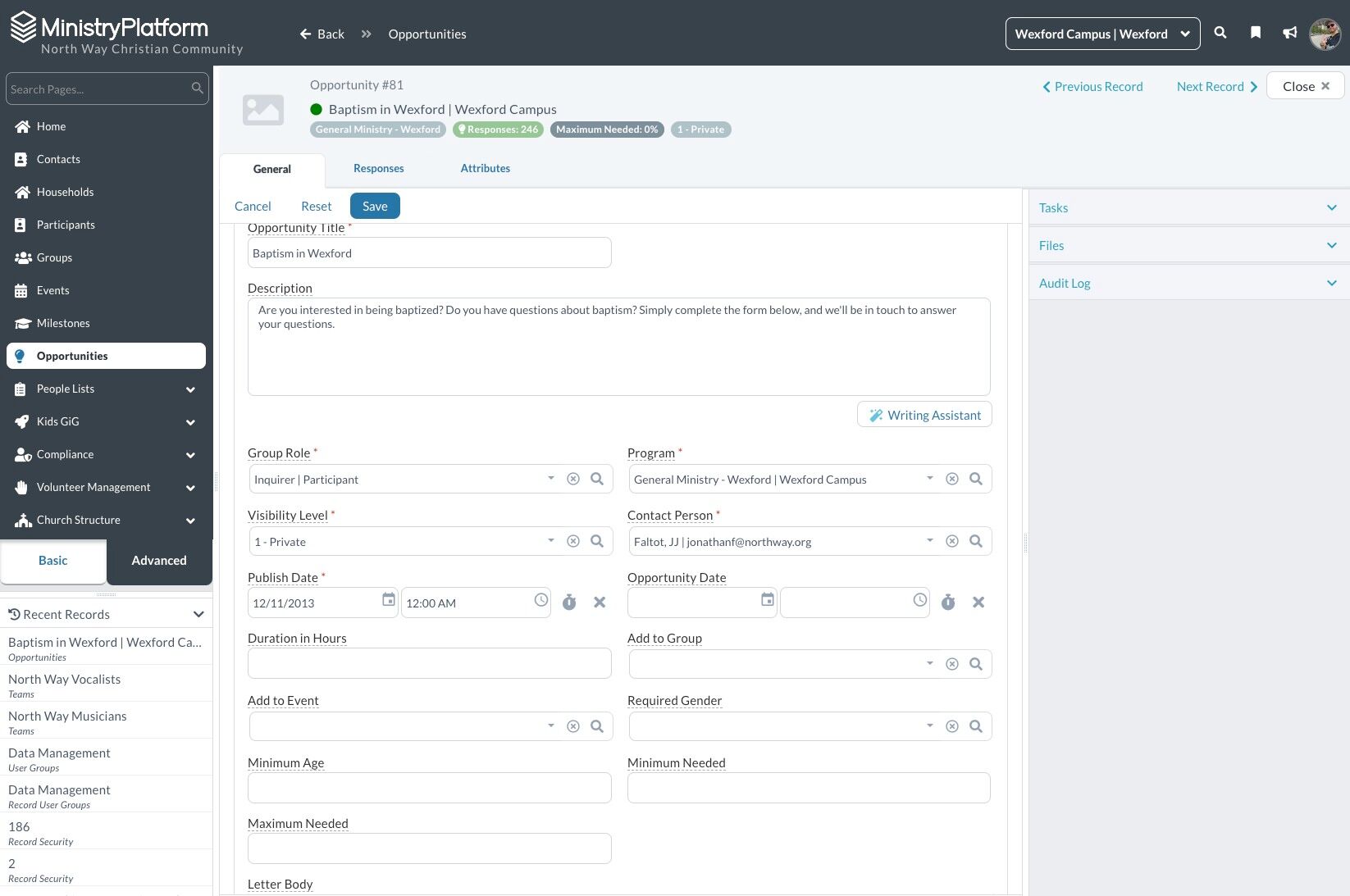Clear the Add to Group field
Image resolution: width=1350 pixels, height=896 pixels.
tap(952, 664)
